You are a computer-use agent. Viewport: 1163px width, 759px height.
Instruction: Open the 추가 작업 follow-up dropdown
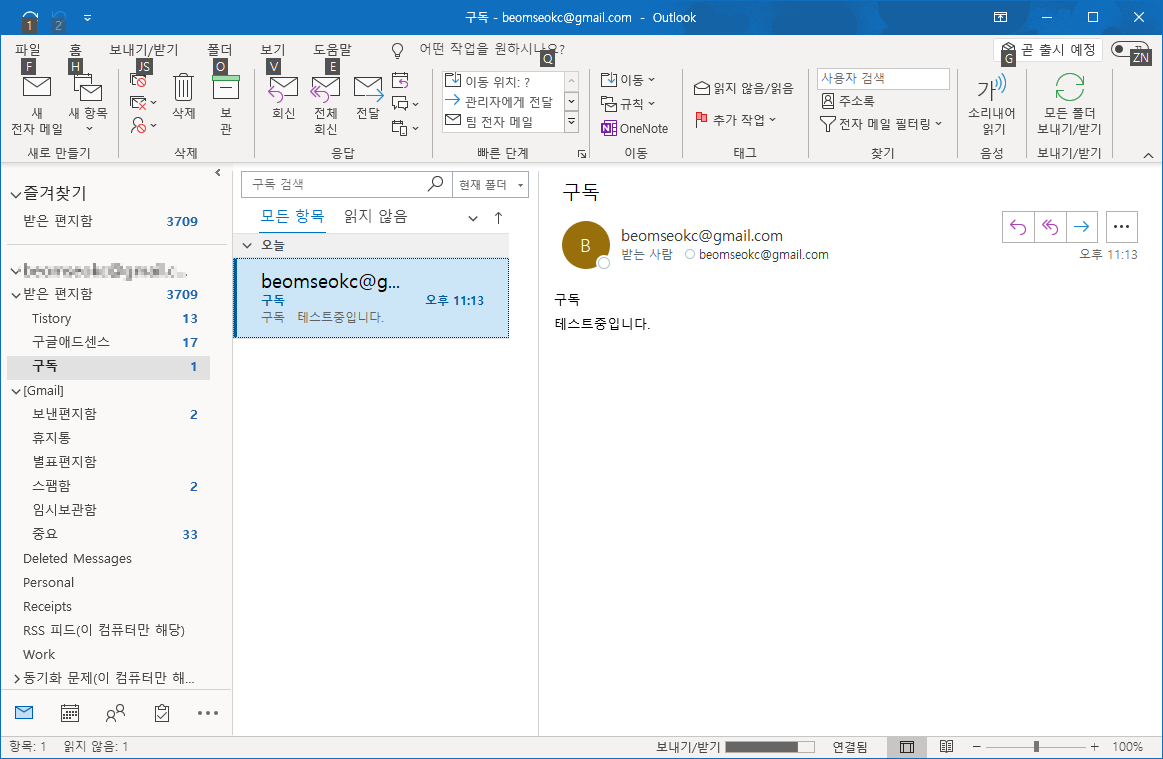[x=735, y=119]
